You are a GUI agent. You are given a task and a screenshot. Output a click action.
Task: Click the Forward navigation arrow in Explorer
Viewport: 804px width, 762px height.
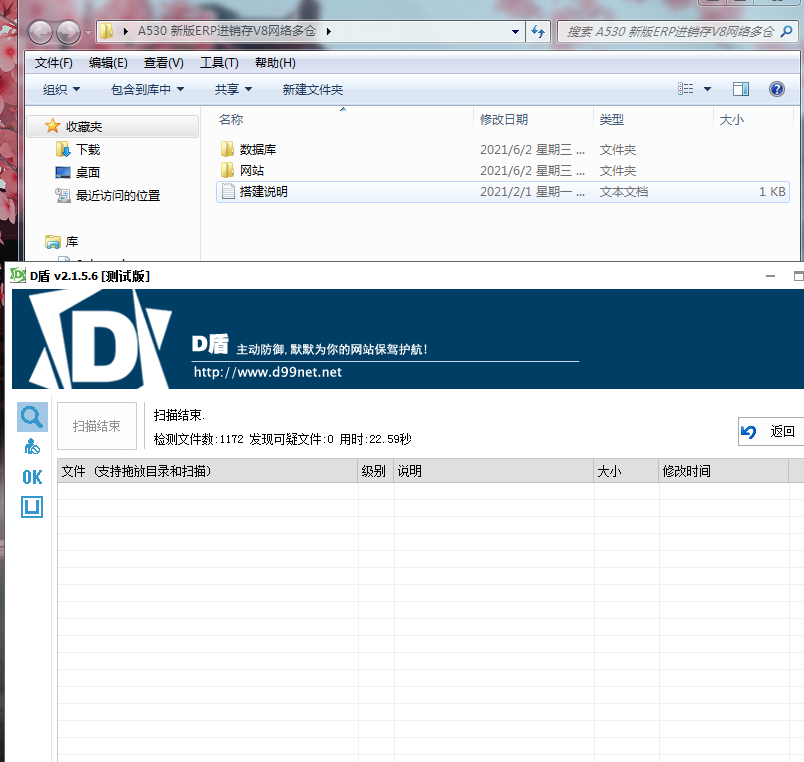[x=66, y=31]
